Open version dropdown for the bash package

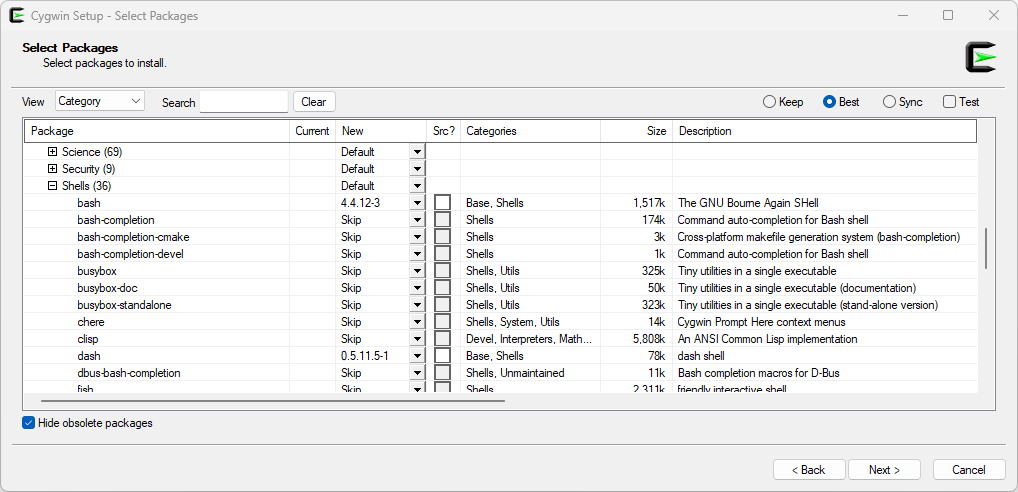(x=417, y=203)
